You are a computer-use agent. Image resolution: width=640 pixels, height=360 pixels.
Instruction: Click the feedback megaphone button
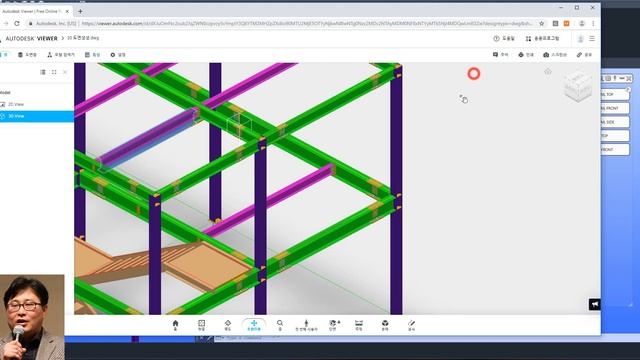coord(595,304)
